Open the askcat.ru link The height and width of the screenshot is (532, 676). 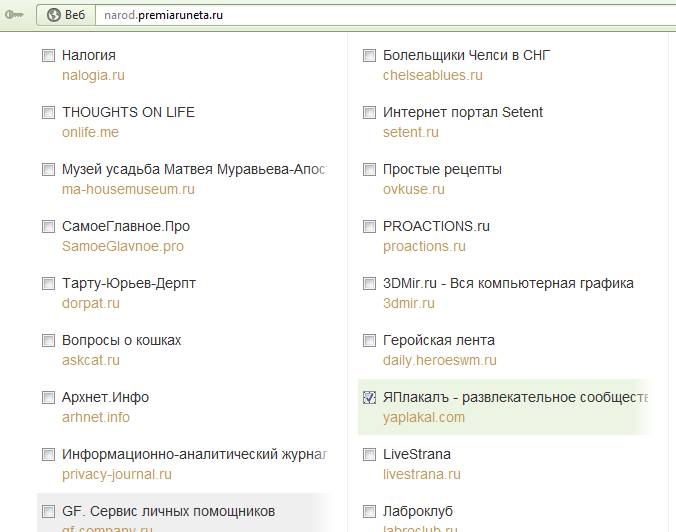coord(91,360)
